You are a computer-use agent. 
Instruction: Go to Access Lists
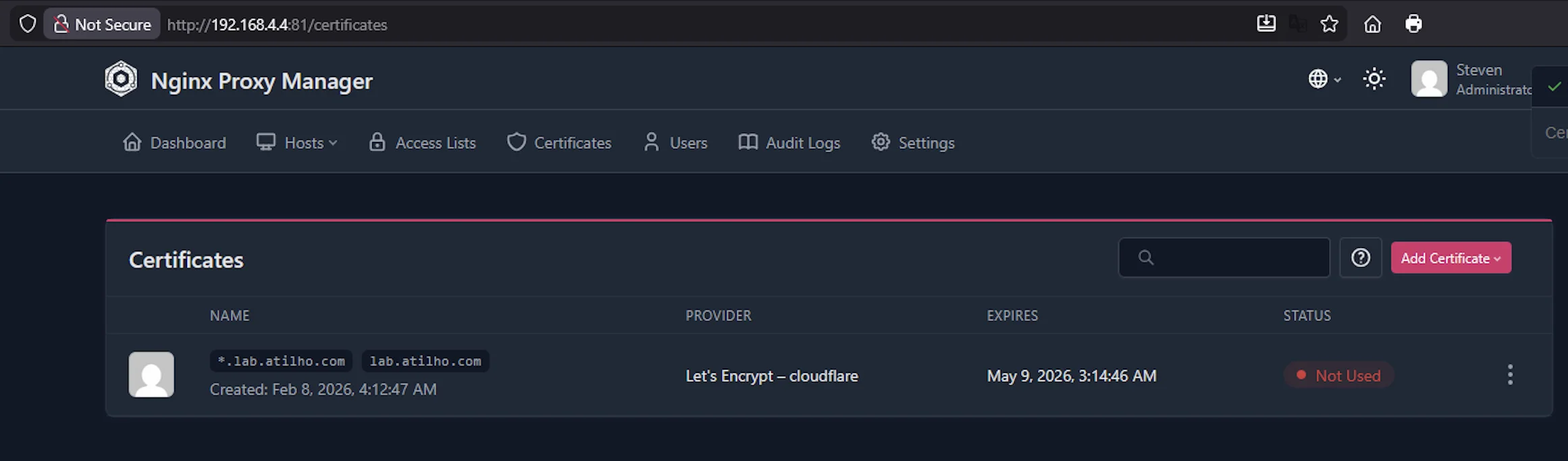click(422, 143)
